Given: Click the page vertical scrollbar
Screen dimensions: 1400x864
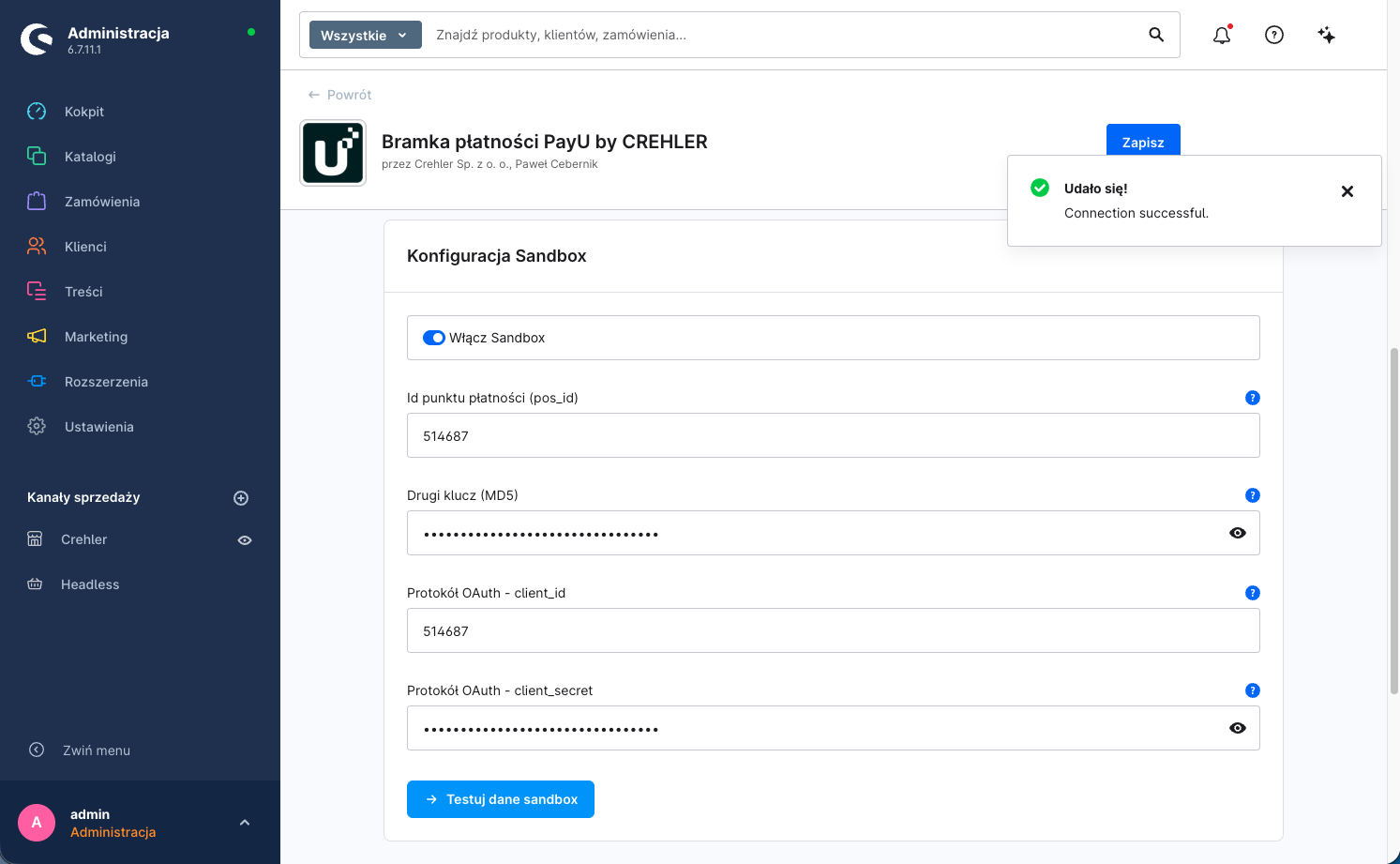Looking at the screenshot, I should pos(1394,521).
